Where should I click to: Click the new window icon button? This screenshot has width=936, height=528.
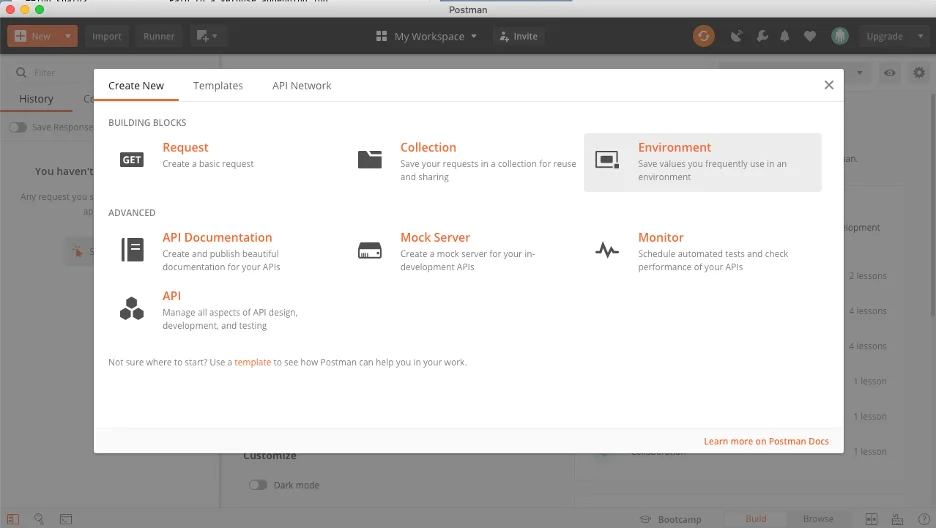pos(207,36)
